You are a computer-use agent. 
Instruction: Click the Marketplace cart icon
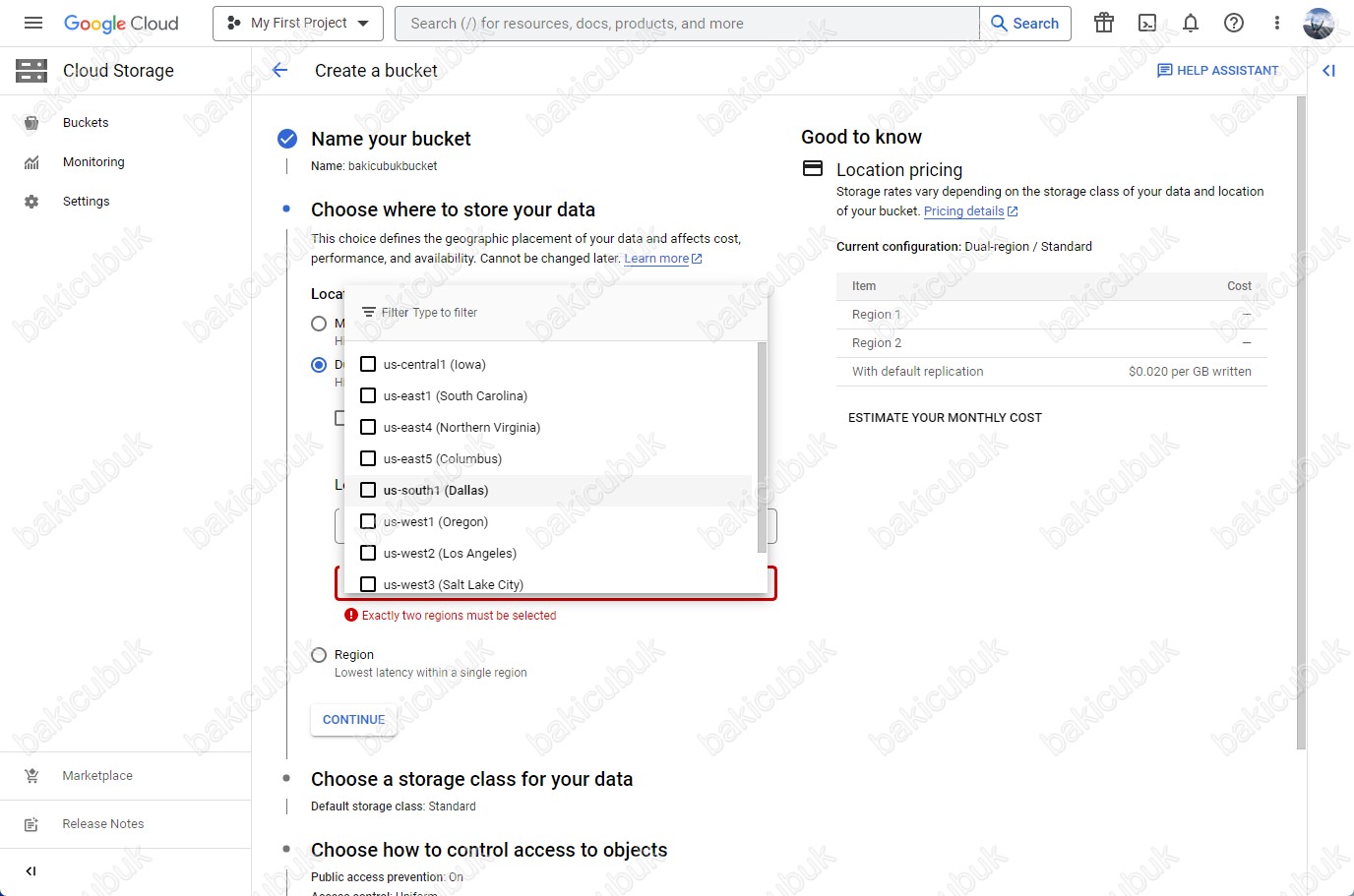(31, 776)
